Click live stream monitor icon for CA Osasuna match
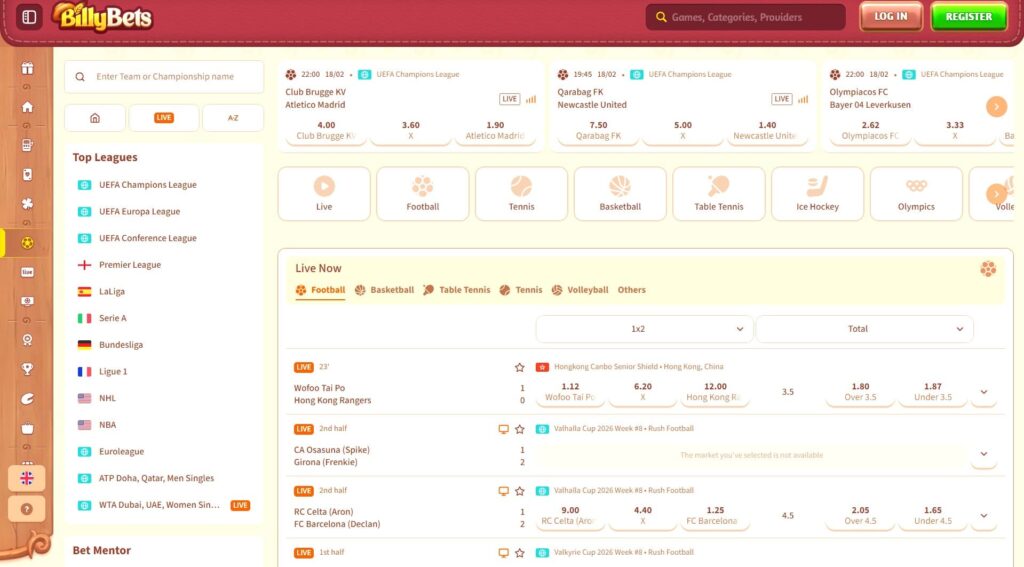 pos(504,429)
